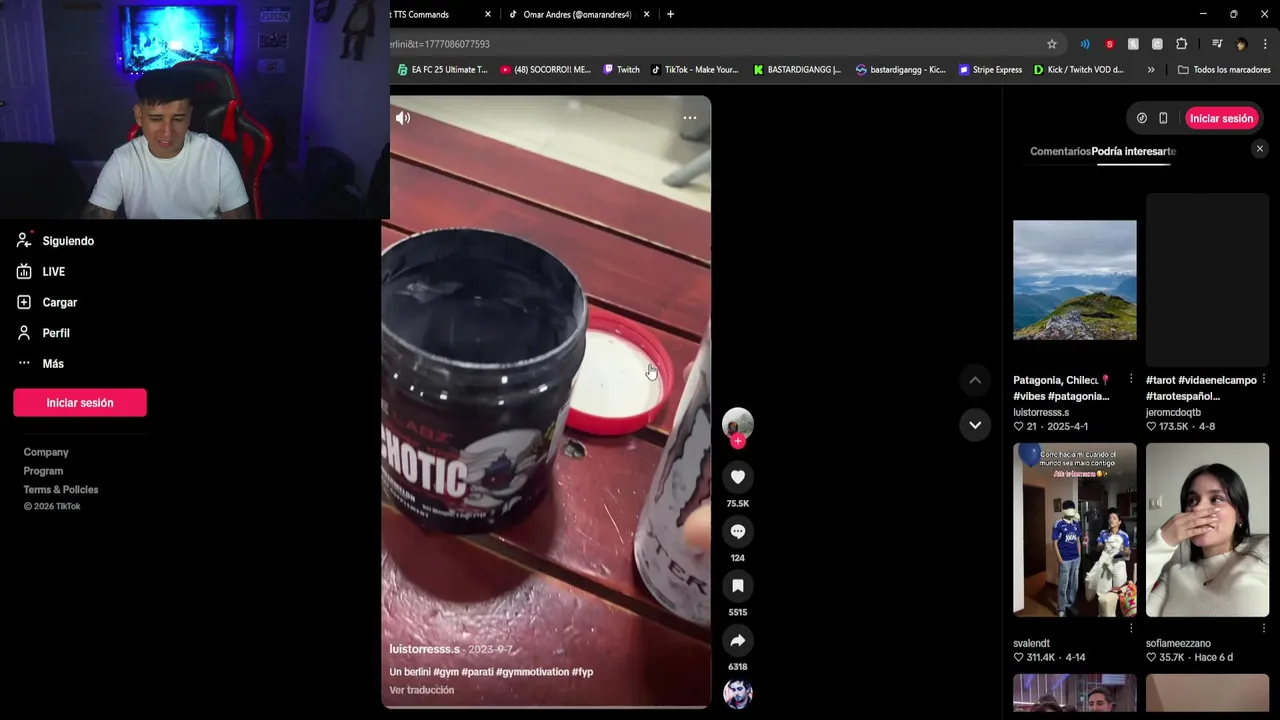Image resolution: width=1280 pixels, height=720 pixels.
Task: Open the browser Extensions puzzle icon
Action: pyautogui.click(x=1181, y=44)
